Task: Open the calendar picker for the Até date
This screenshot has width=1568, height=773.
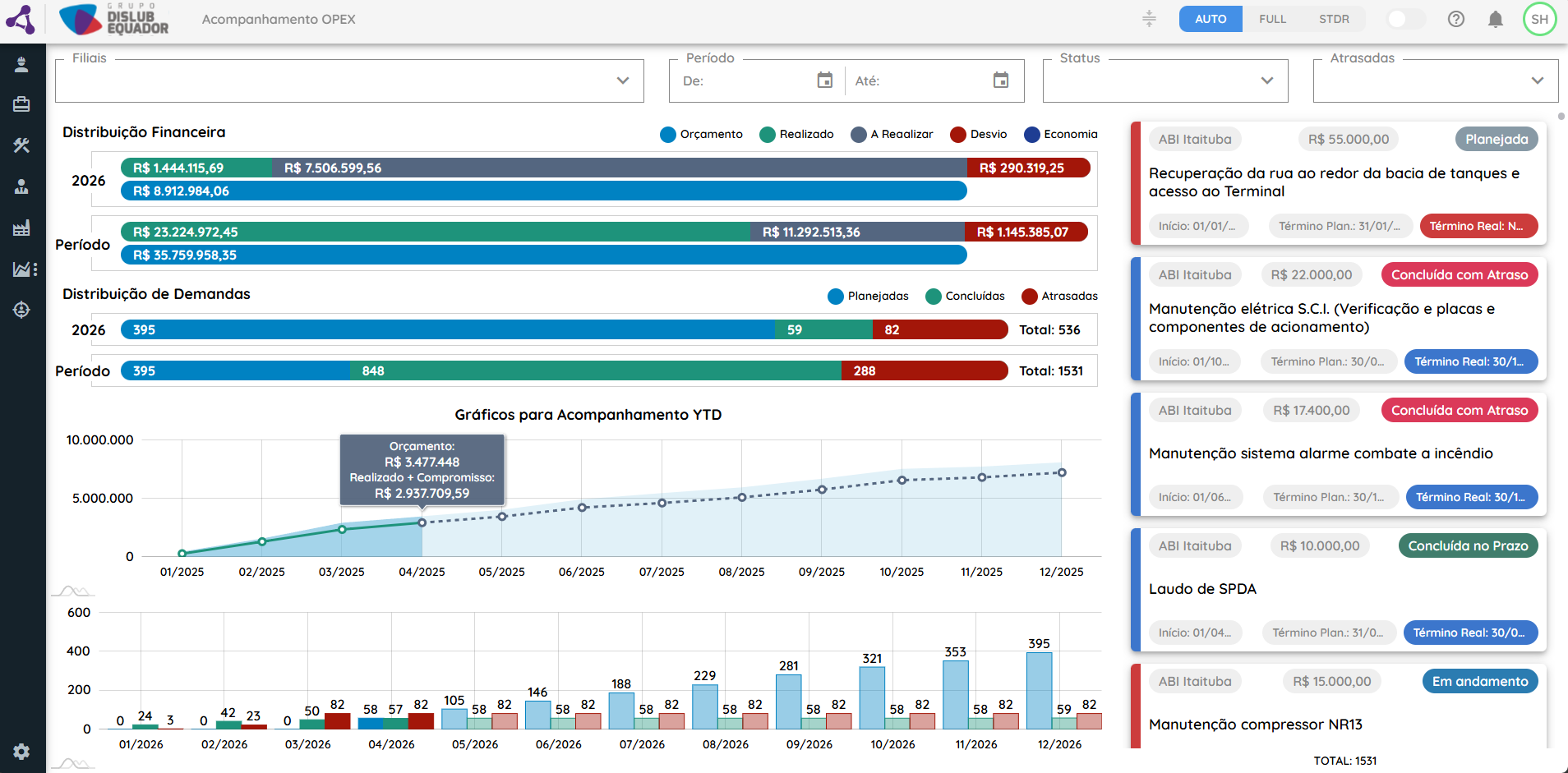Action: (x=1001, y=81)
